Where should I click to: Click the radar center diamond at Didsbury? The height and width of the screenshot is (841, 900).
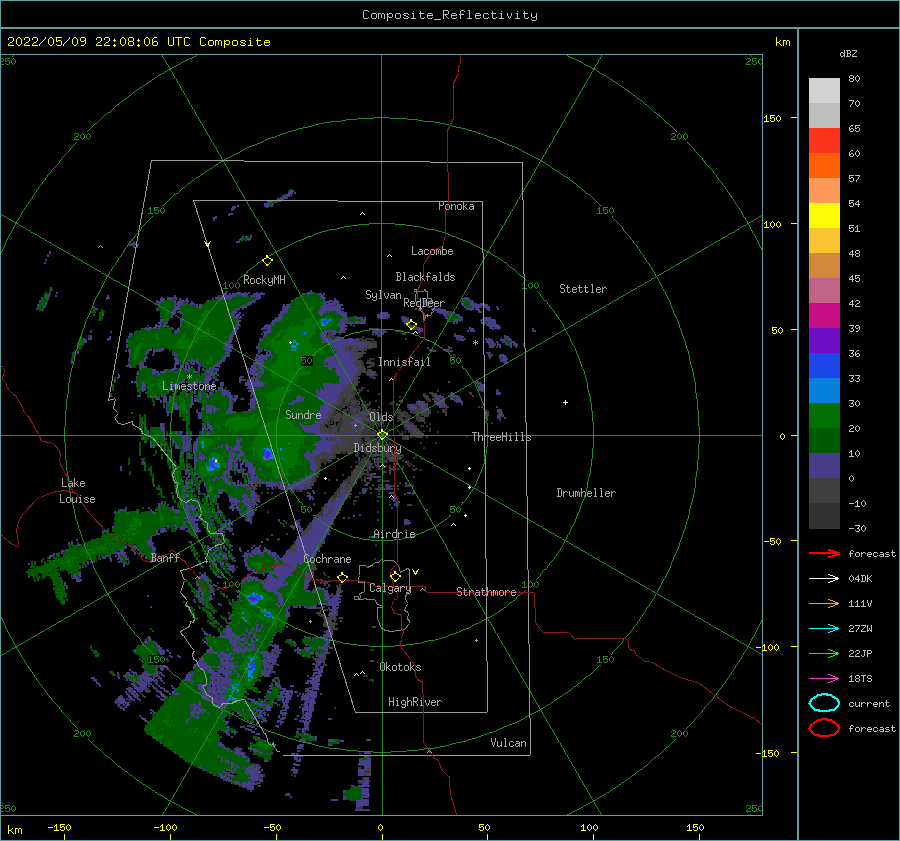point(382,435)
